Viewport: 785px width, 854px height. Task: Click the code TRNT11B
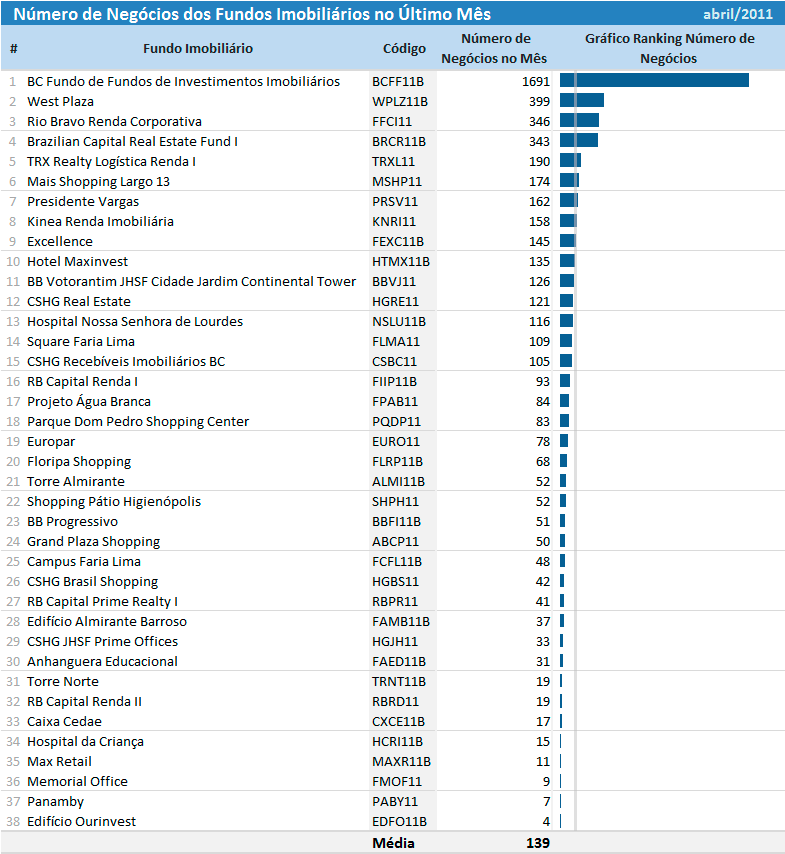coord(399,682)
